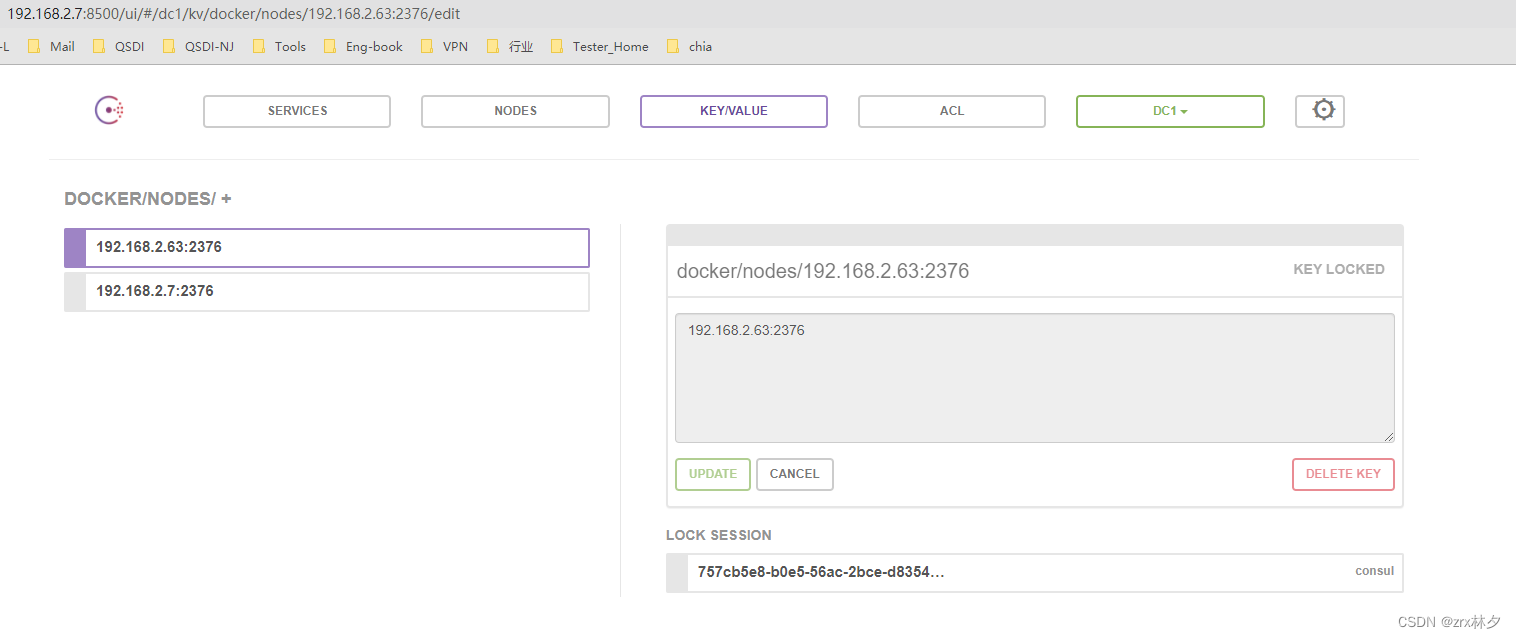This screenshot has width=1516, height=638.
Task: Open the QSDI bookmark folder
Action: (x=119, y=46)
